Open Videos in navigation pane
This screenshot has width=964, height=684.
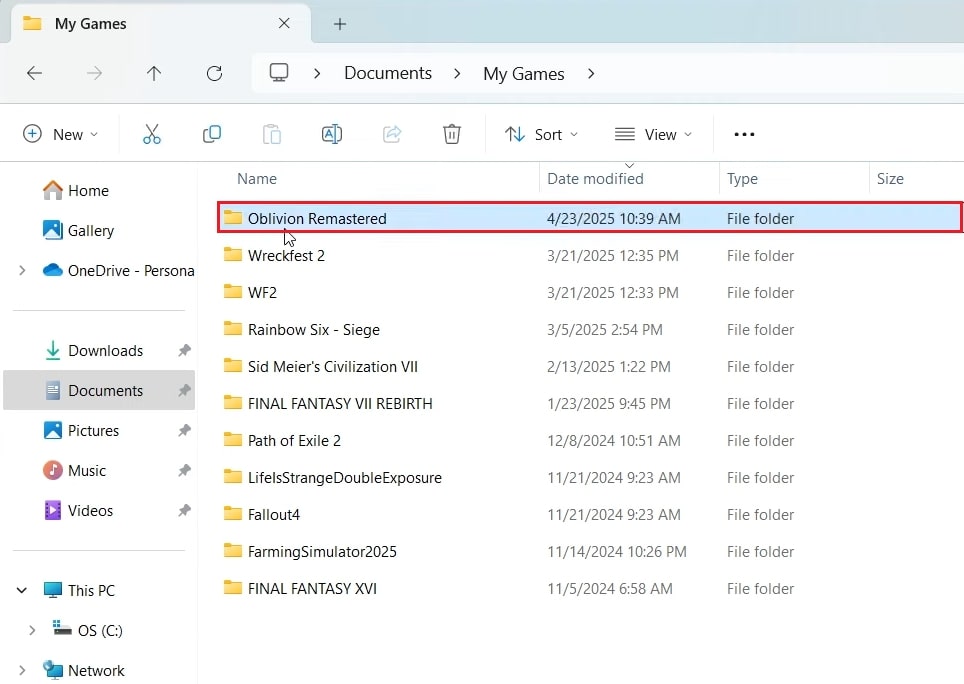click(x=90, y=510)
